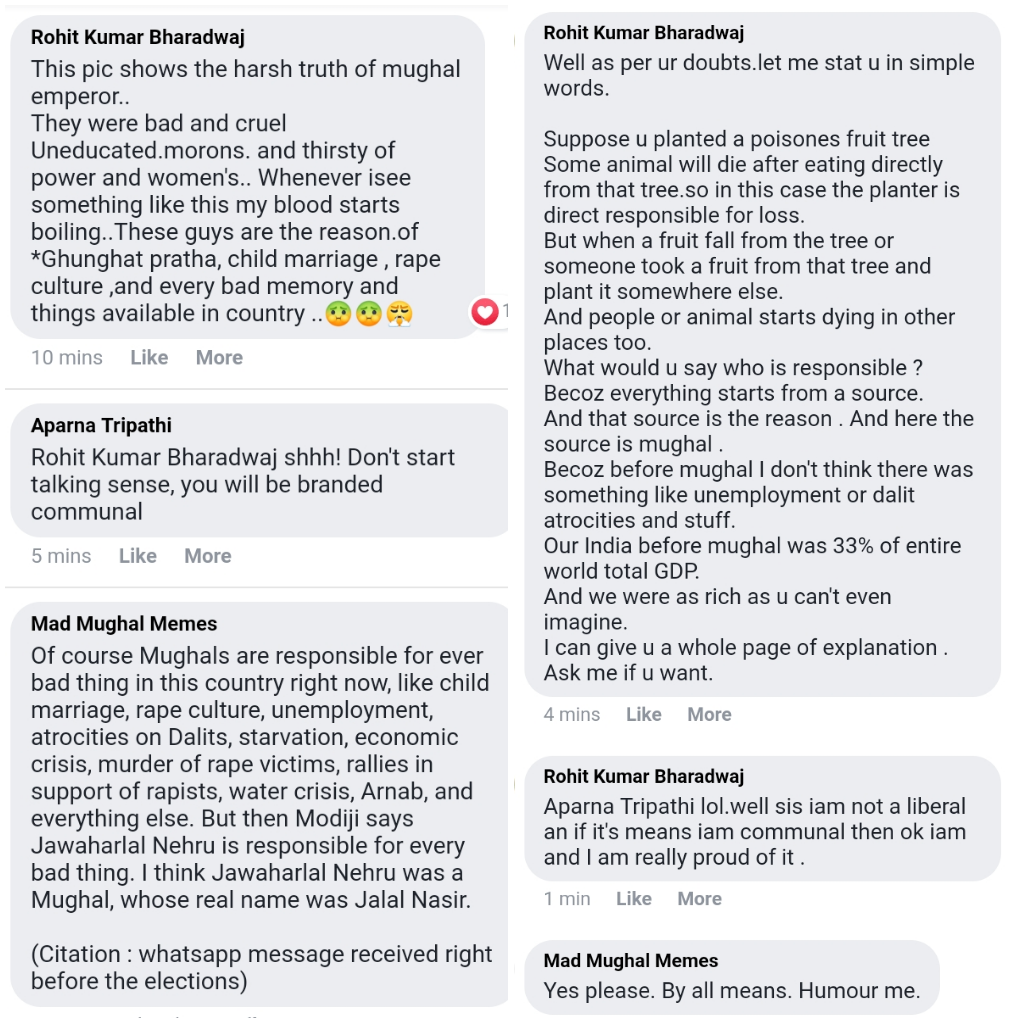Like Rohit's 1 min ago comment
This screenshot has height=1024, width=1024.
(634, 899)
